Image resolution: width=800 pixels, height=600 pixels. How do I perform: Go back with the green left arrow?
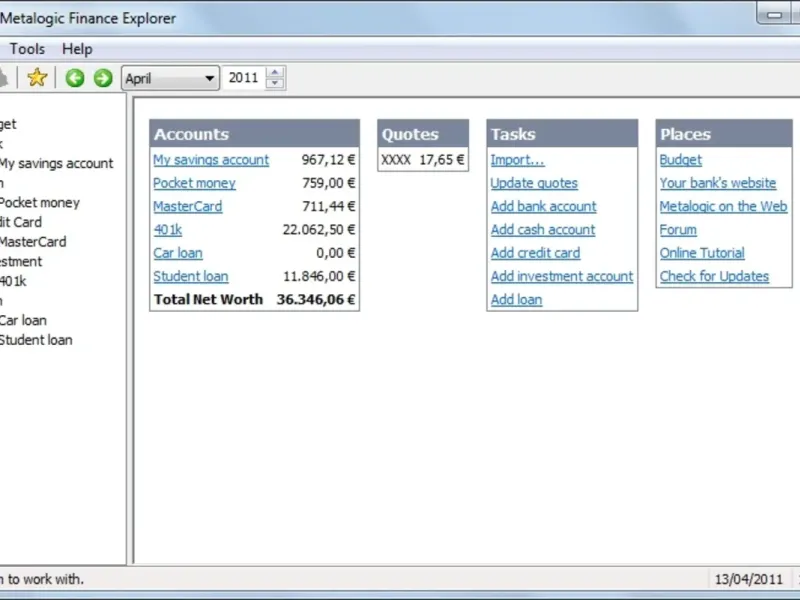click(x=75, y=78)
